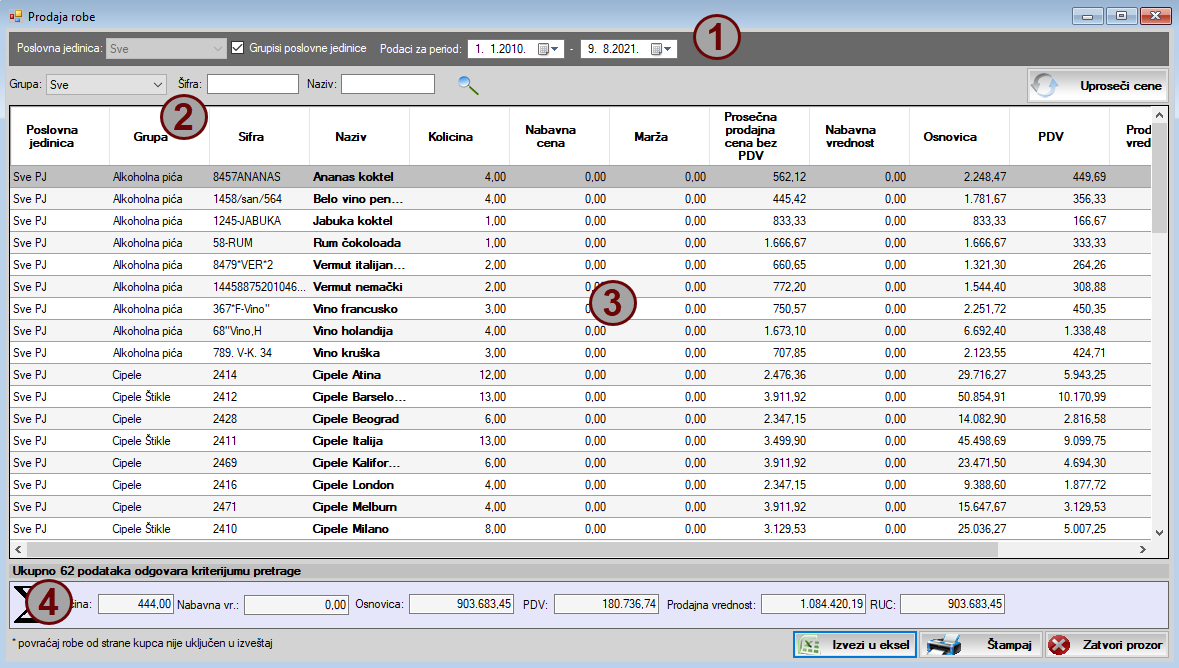
Task: Click the Štampaj print button
Action: (980, 645)
